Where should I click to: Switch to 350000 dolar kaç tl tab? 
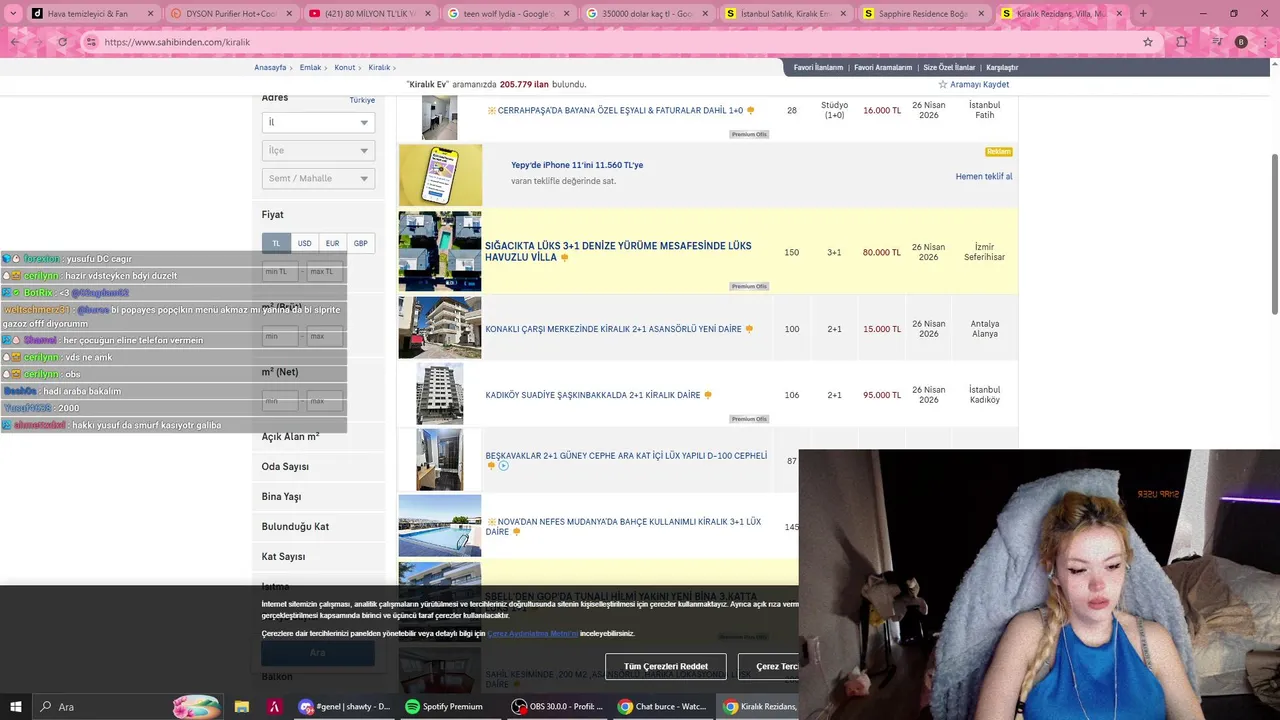pyautogui.click(x=645, y=13)
